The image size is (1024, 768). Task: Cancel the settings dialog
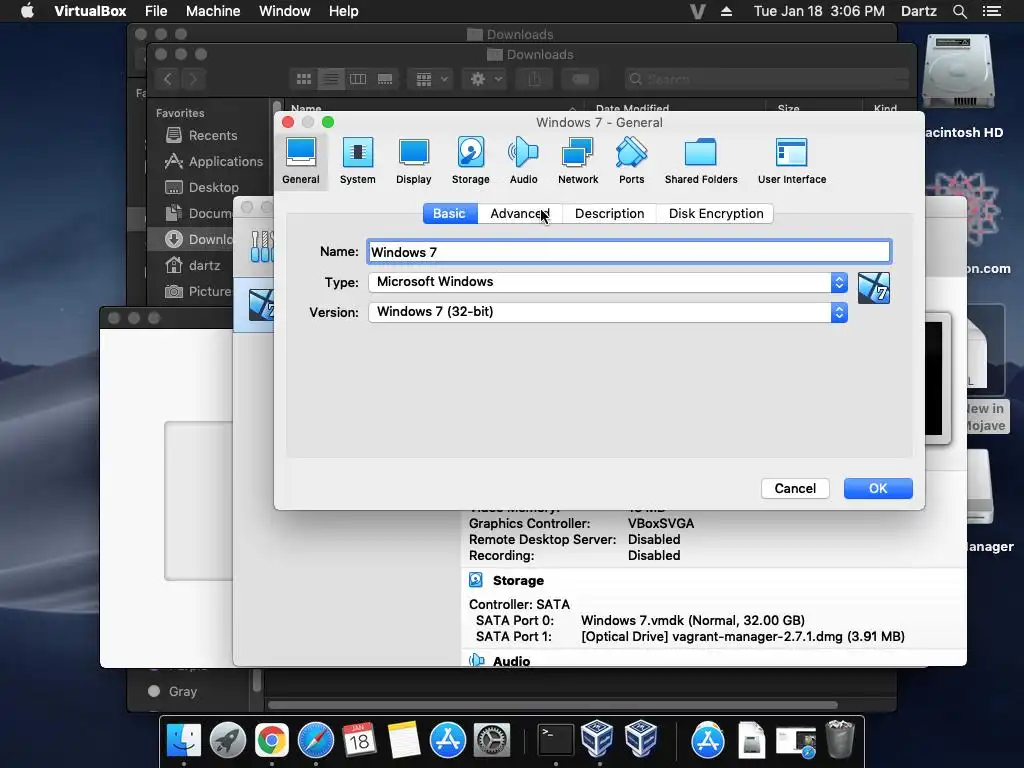coord(795,488)
